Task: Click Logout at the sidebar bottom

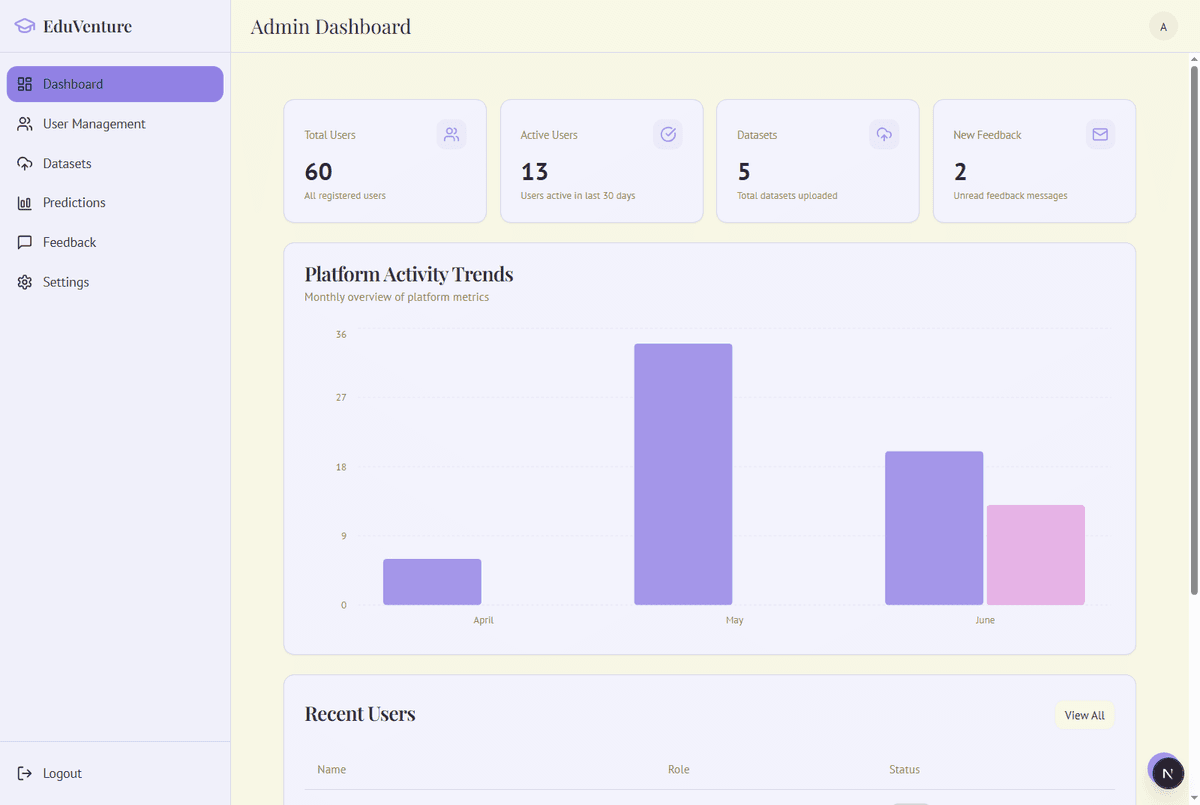Action: coord(115,773)
